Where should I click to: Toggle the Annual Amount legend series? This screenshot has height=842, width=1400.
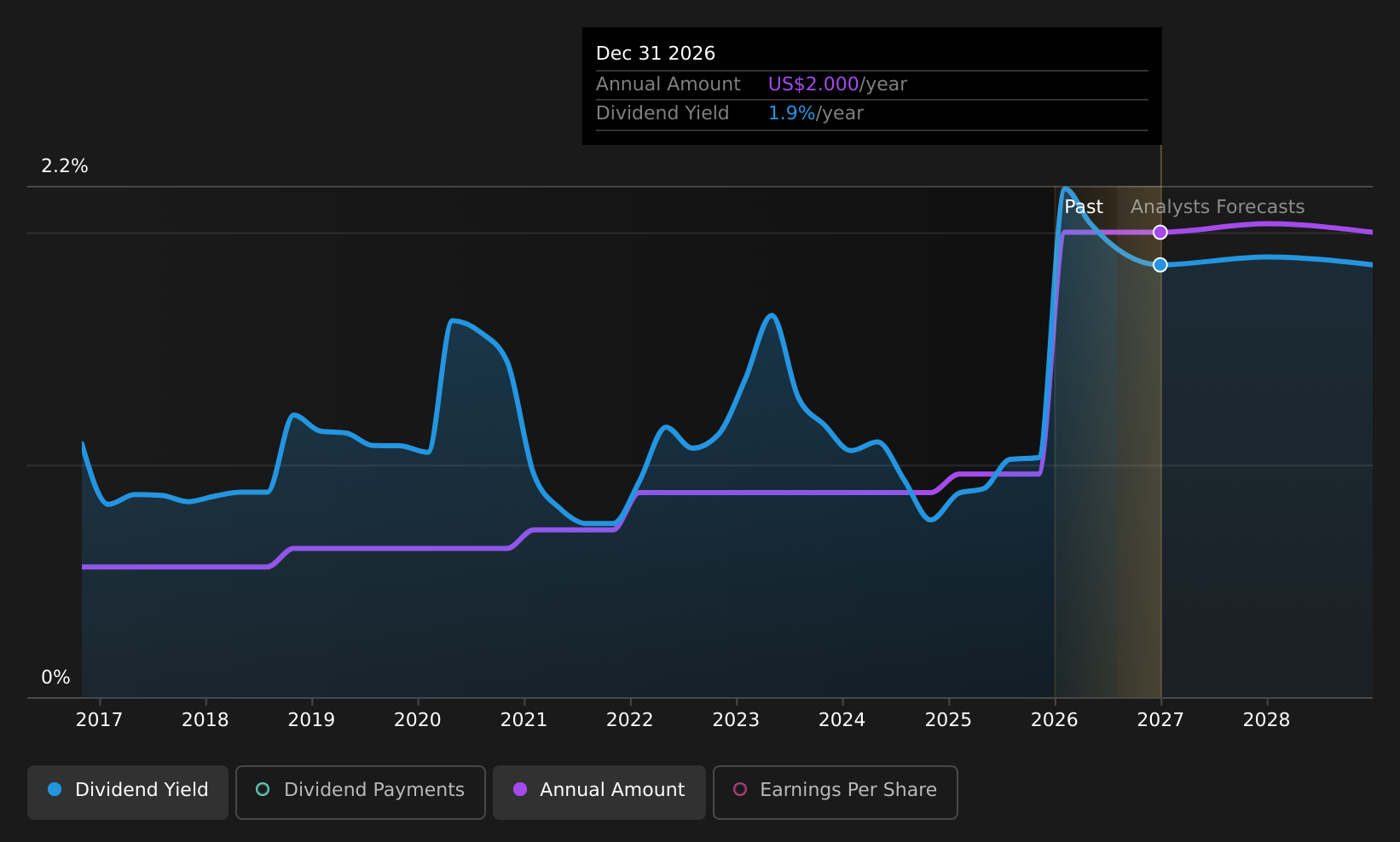(x=599, y=792)
